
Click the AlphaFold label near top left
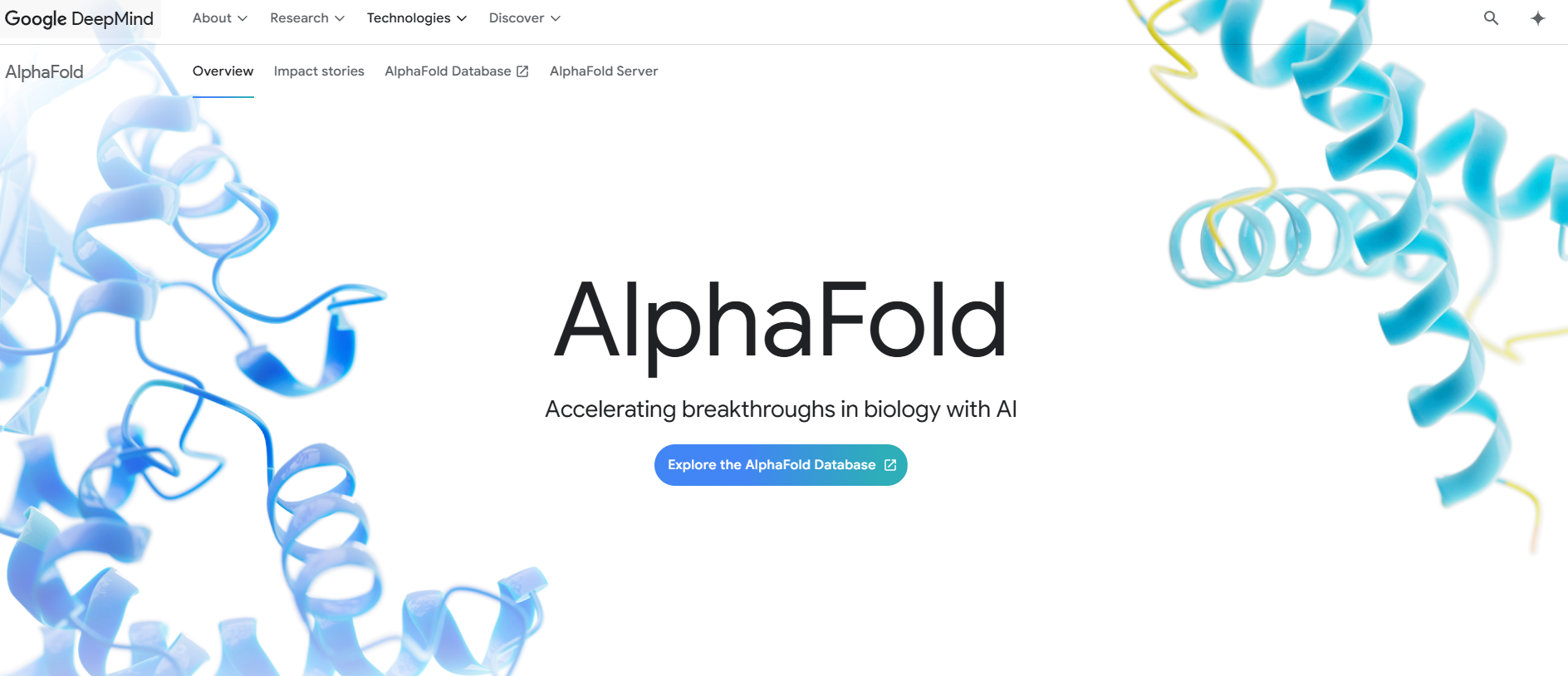coord(44,71)
